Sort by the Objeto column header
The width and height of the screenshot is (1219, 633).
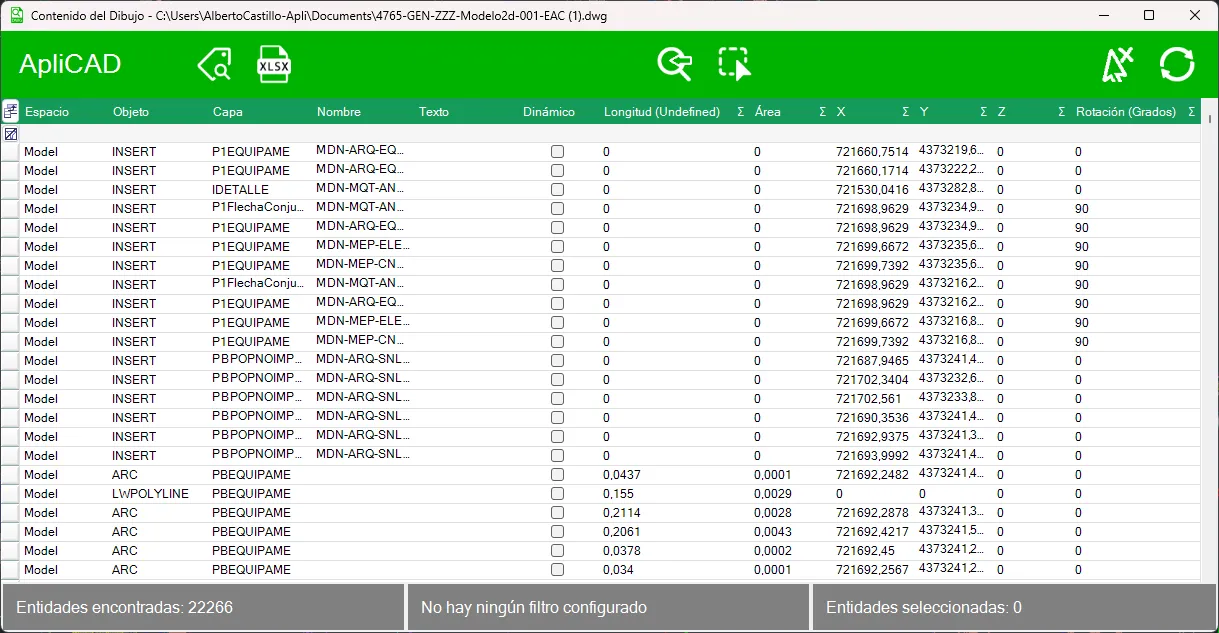pos(131,112)
